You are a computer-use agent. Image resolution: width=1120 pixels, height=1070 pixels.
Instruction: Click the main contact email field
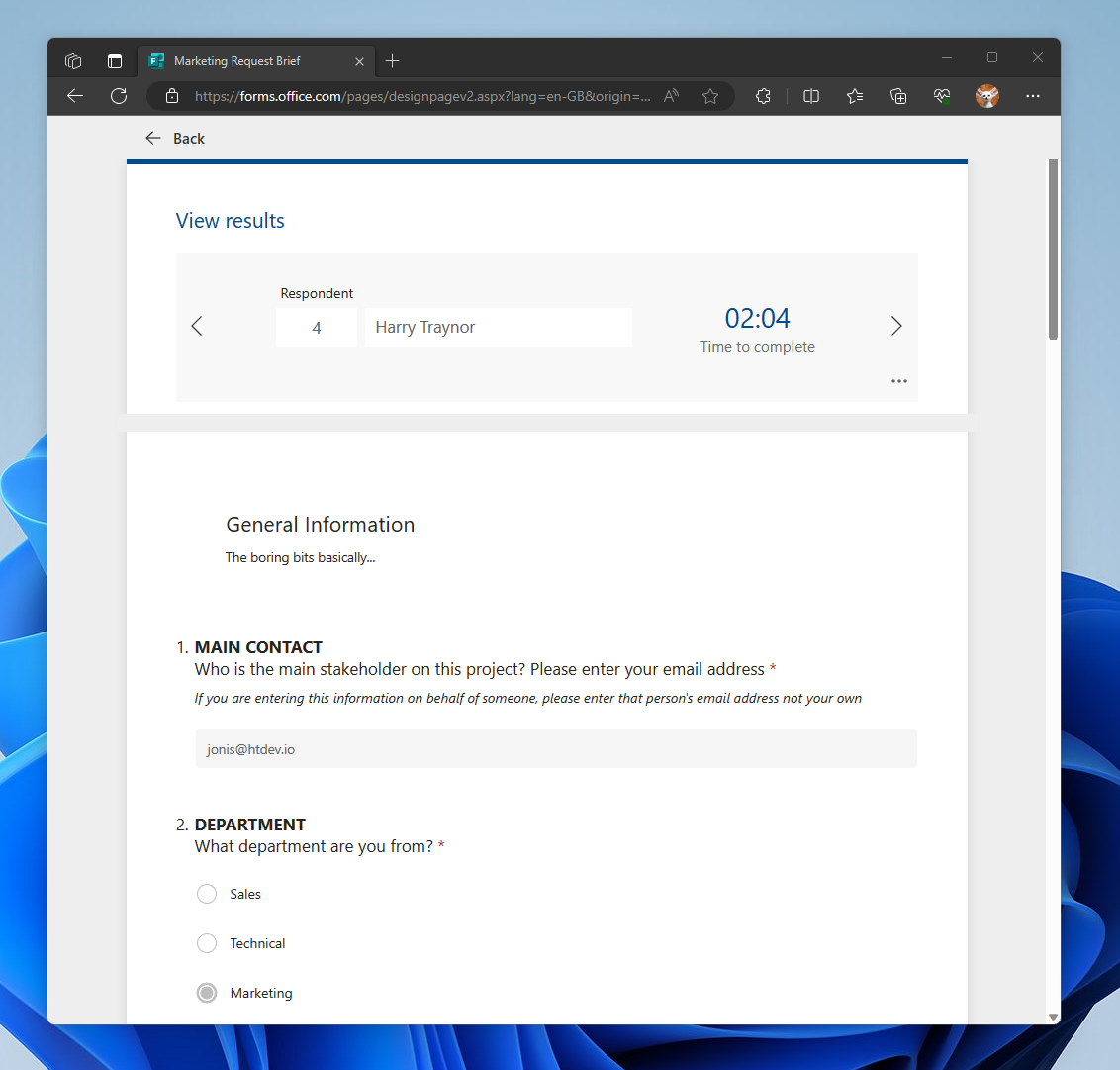point(555,748)
